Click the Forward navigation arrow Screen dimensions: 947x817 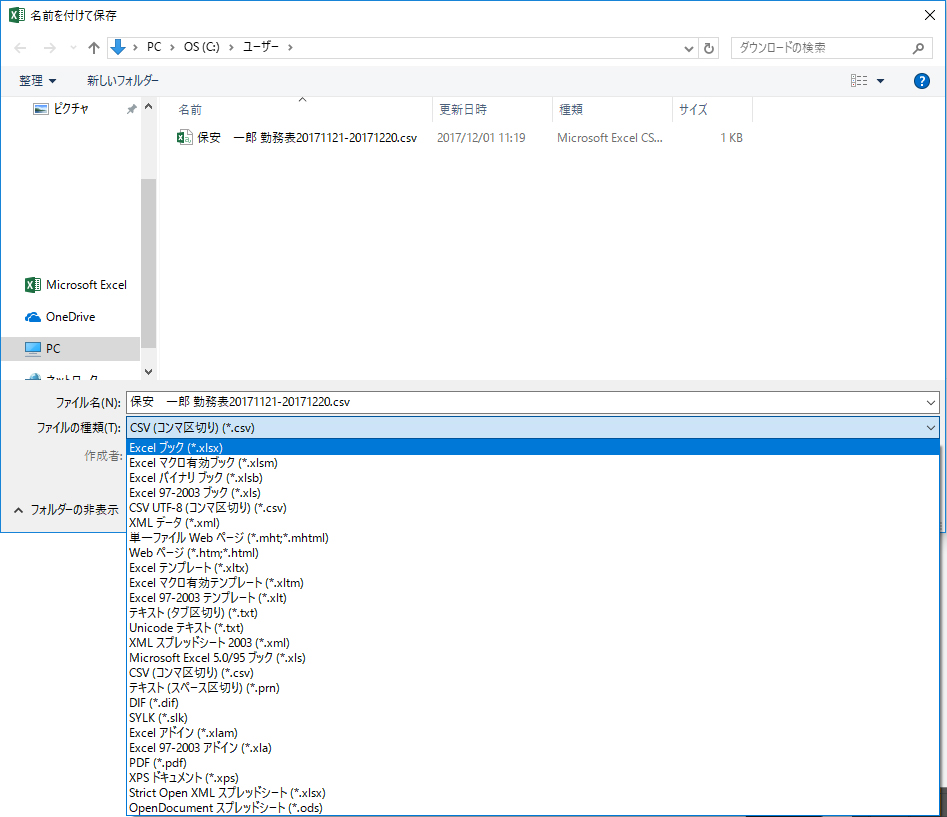(50, 48)
